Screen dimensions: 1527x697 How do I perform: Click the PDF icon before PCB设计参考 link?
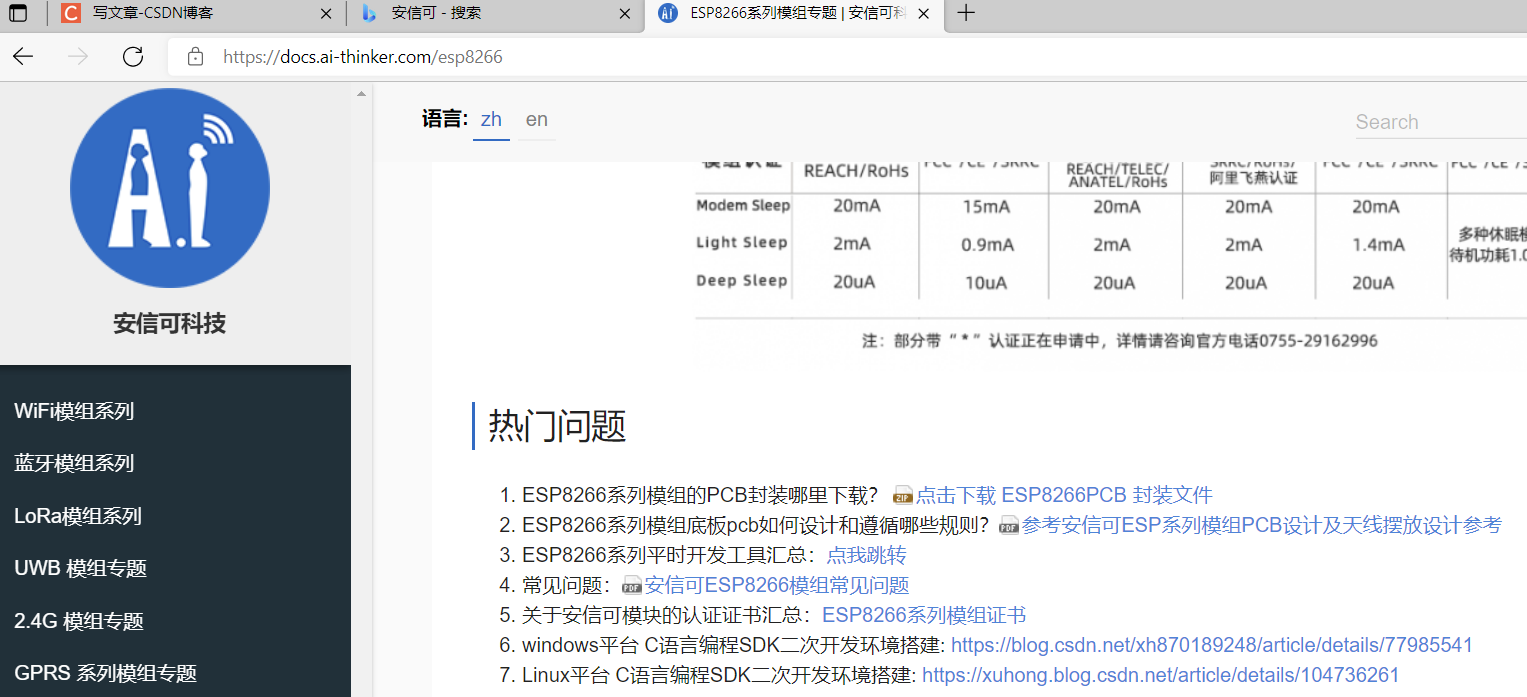[1011, 524]
